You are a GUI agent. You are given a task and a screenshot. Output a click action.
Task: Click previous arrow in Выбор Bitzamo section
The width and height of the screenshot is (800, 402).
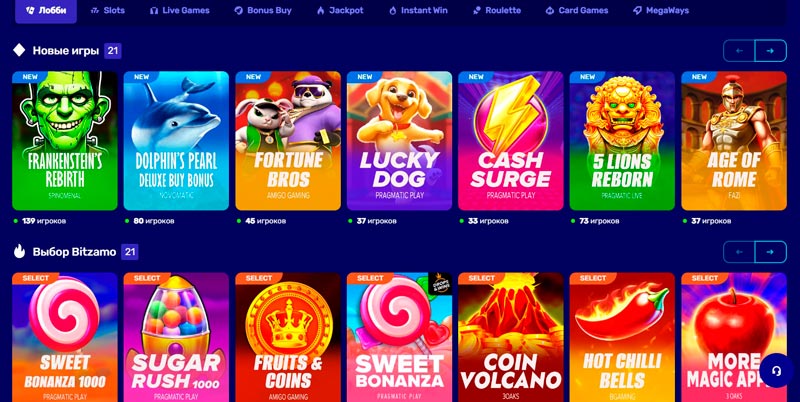739,252
